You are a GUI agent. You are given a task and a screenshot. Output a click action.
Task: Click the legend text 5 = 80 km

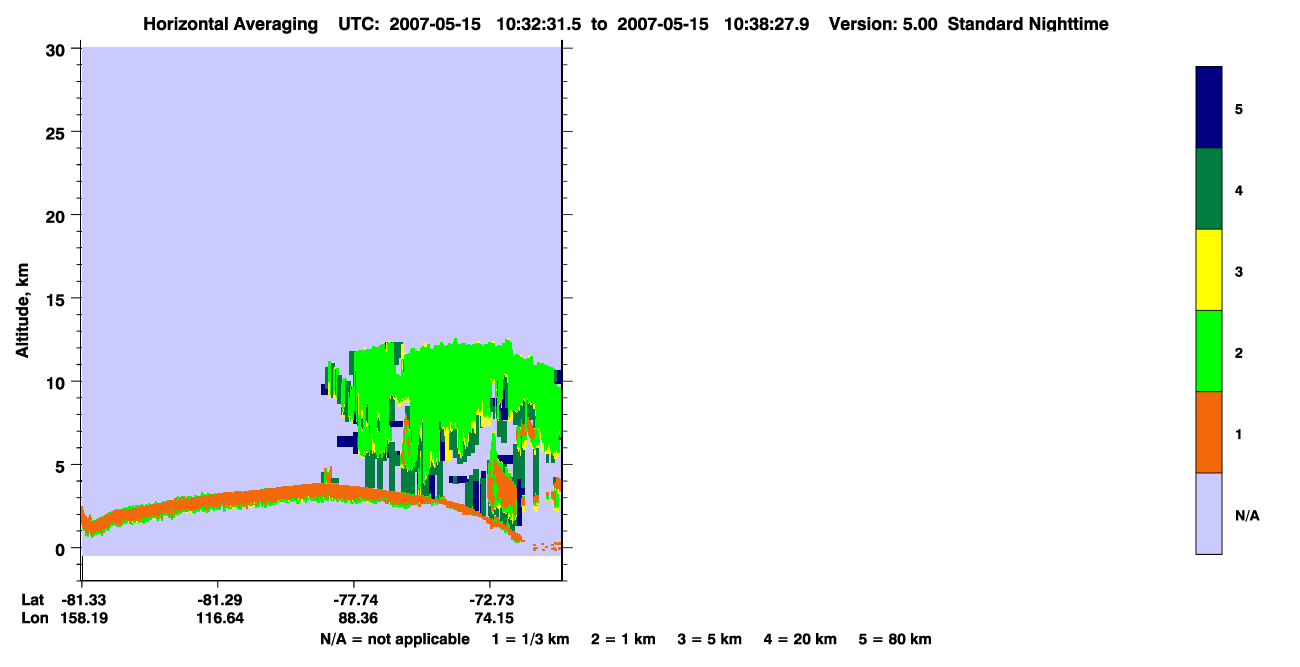point(895,639)
